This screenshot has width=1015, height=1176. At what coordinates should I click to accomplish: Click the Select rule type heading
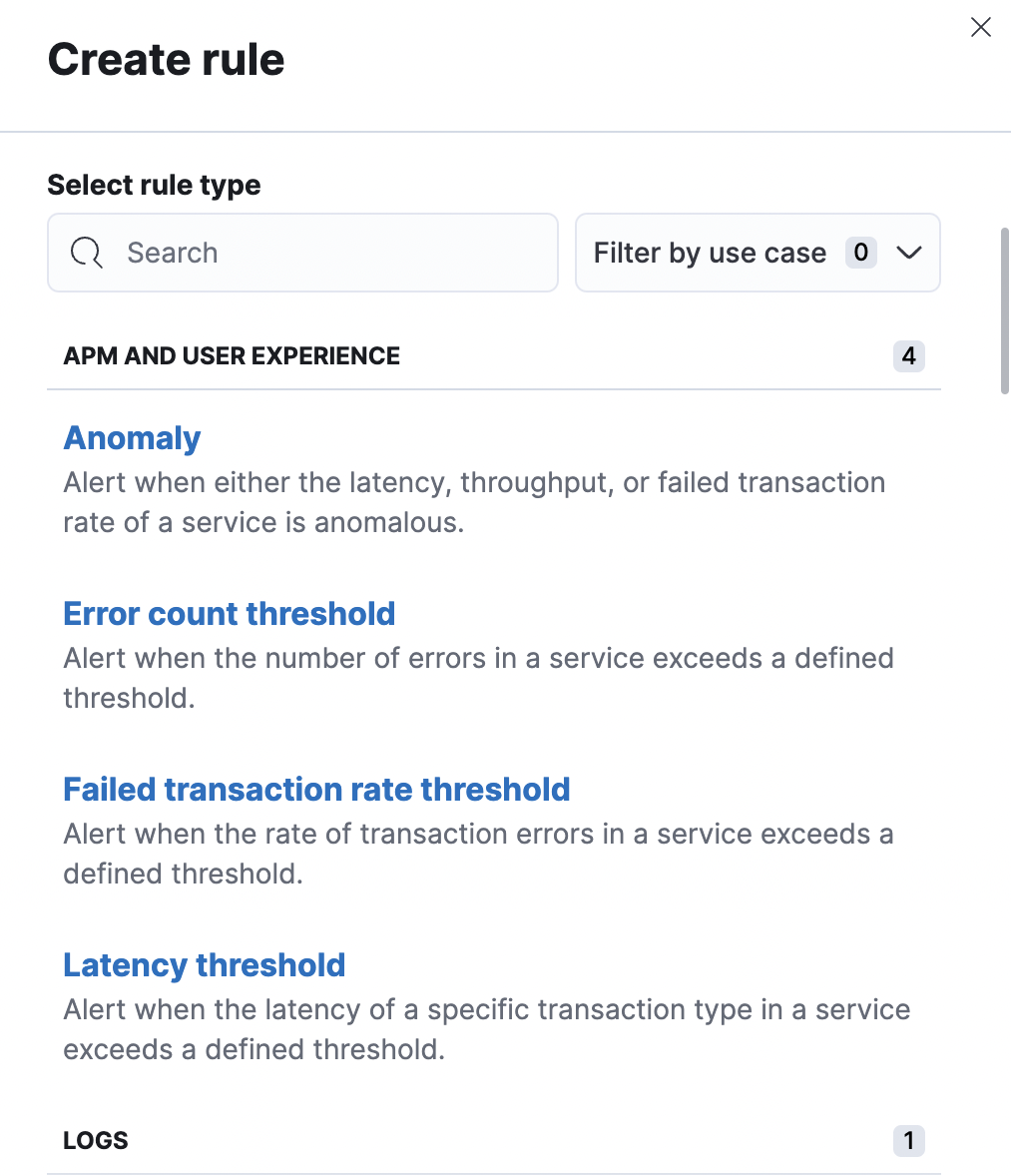pos(154,186)
